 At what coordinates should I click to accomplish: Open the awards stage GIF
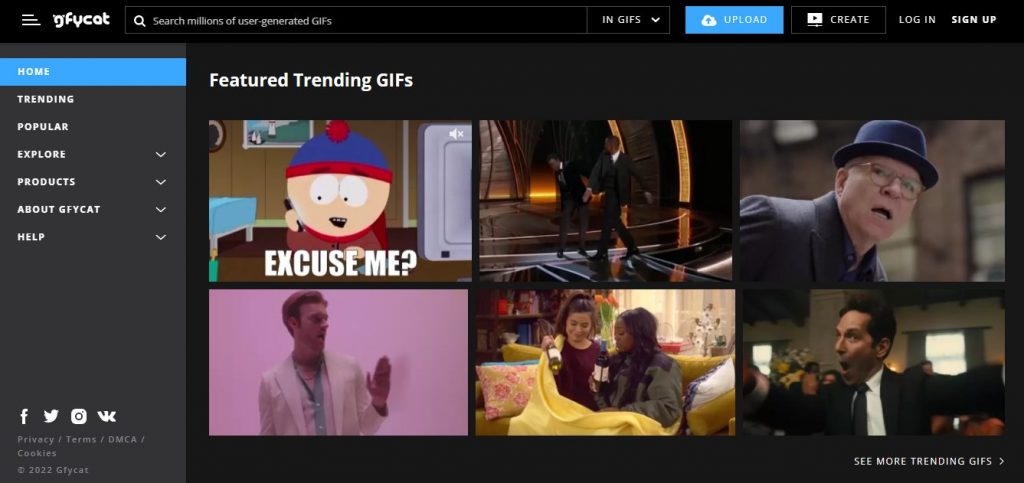coord(605,200)
